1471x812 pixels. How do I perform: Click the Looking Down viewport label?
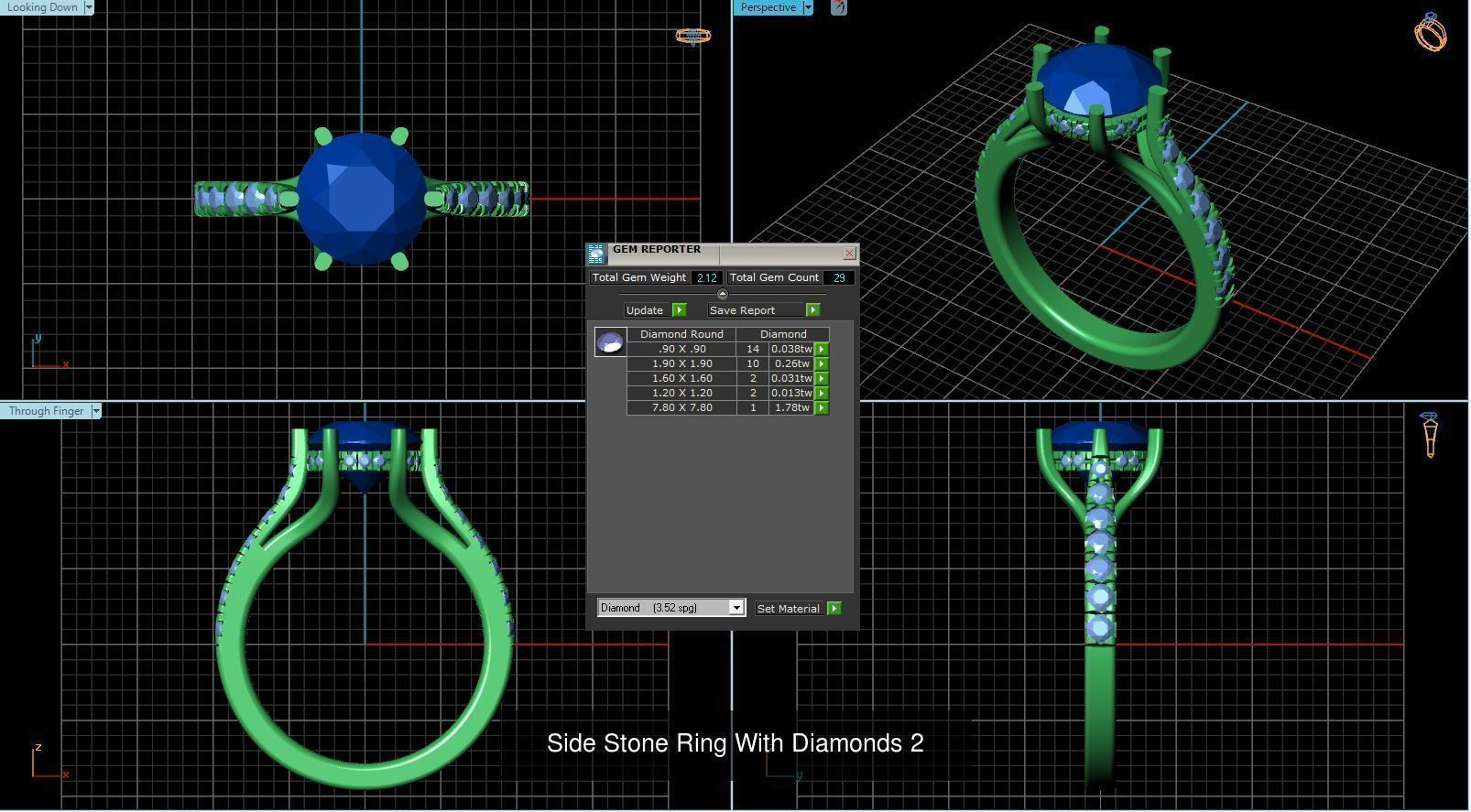(42, 7)
